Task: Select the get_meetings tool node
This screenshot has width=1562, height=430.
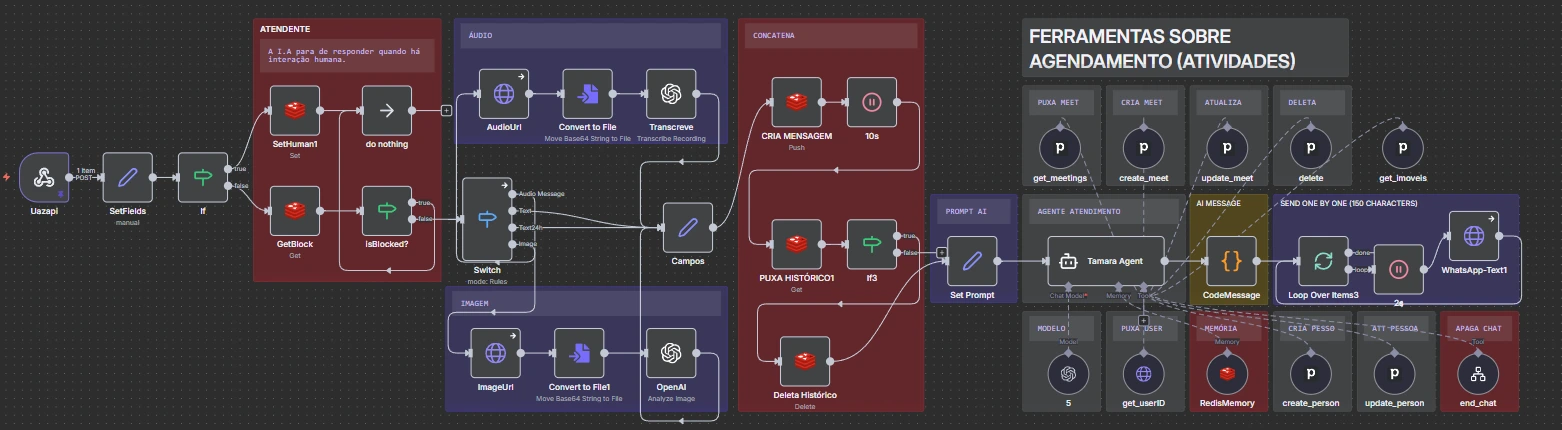Action: [1060, 148]
